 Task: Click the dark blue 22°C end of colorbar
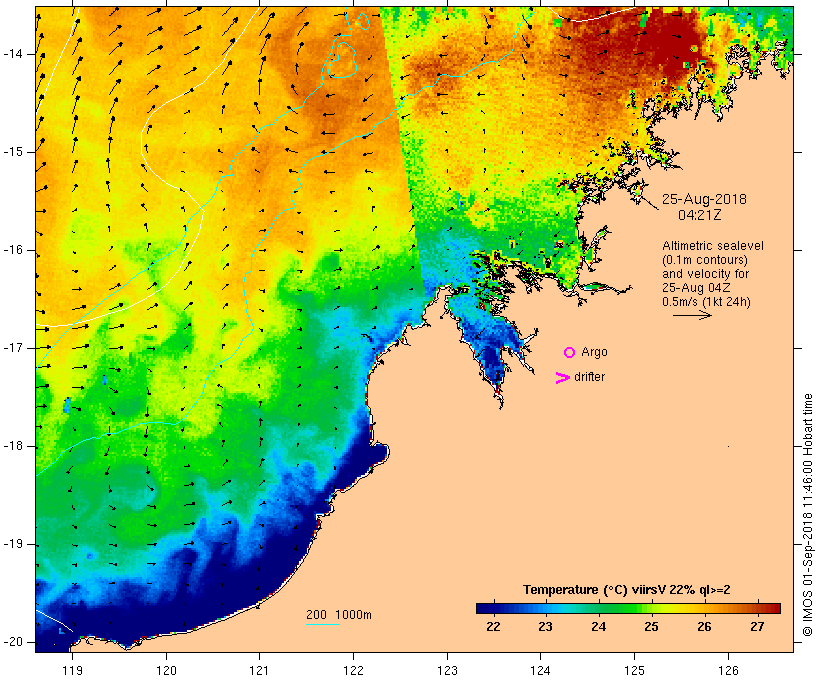(486, 608)
